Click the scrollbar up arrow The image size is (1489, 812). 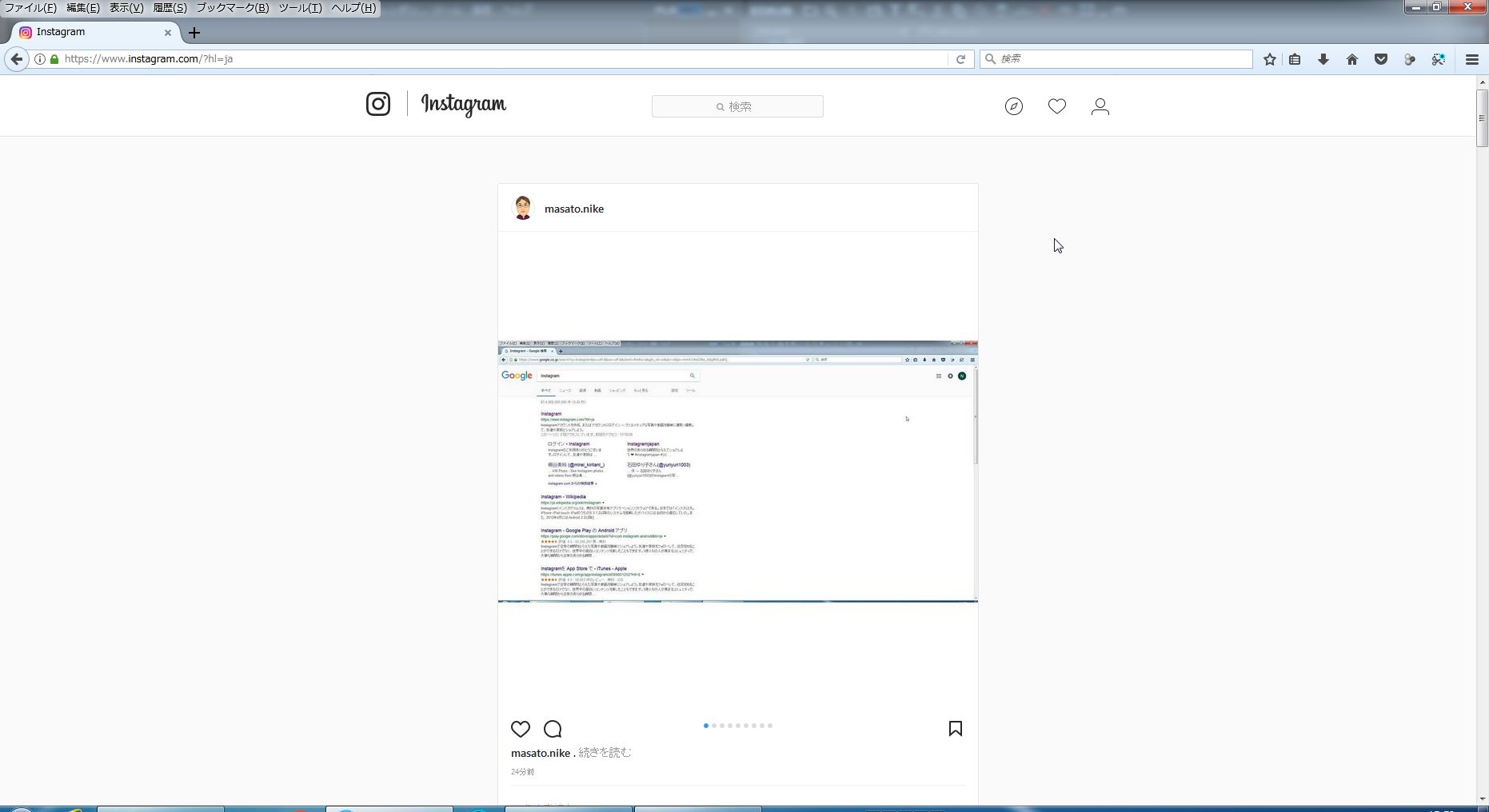pos(1482,82)
